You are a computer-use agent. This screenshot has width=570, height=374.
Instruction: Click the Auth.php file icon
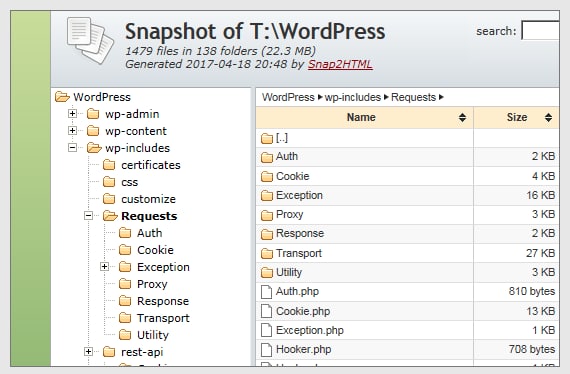click(266, 292)
